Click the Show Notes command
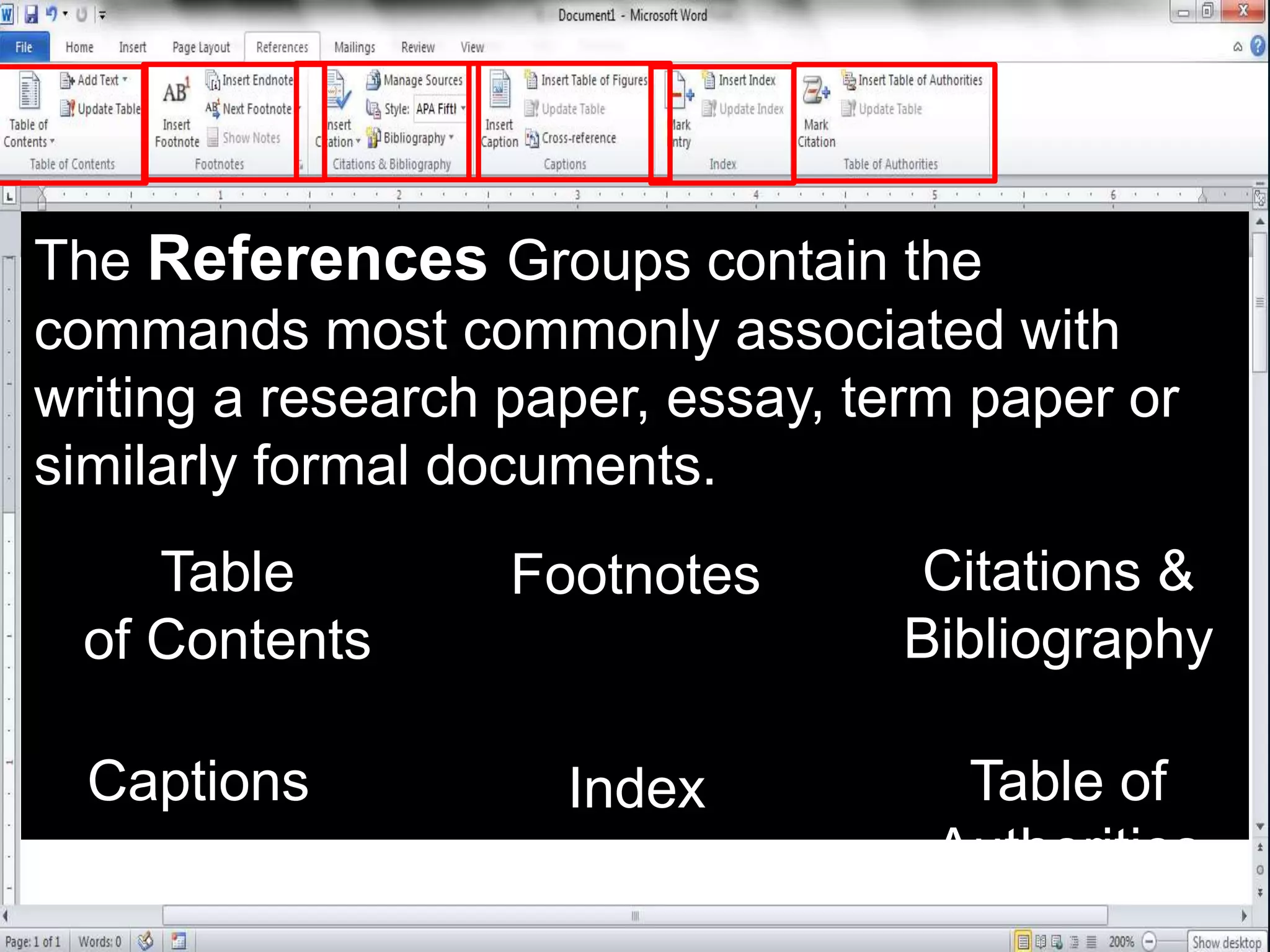1270x952 pixels. pos(244,138)
